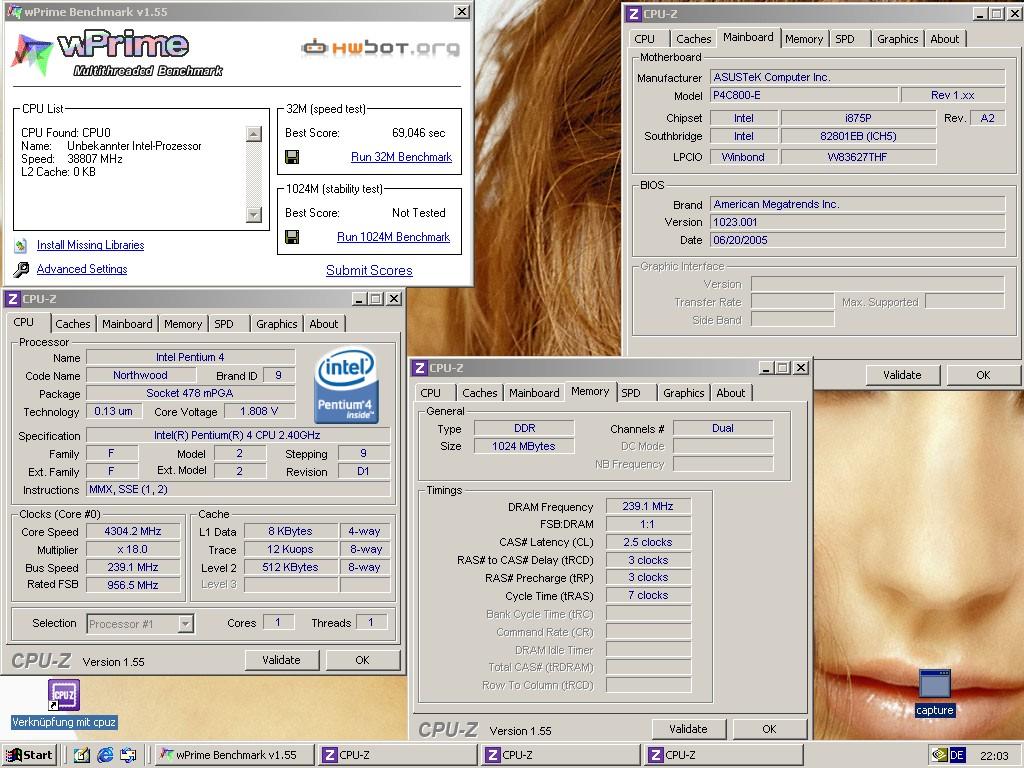1024x768 pixels.
Task: Click the Core Speed value 4304.2 MHz
Action: (x=133, y=532)
